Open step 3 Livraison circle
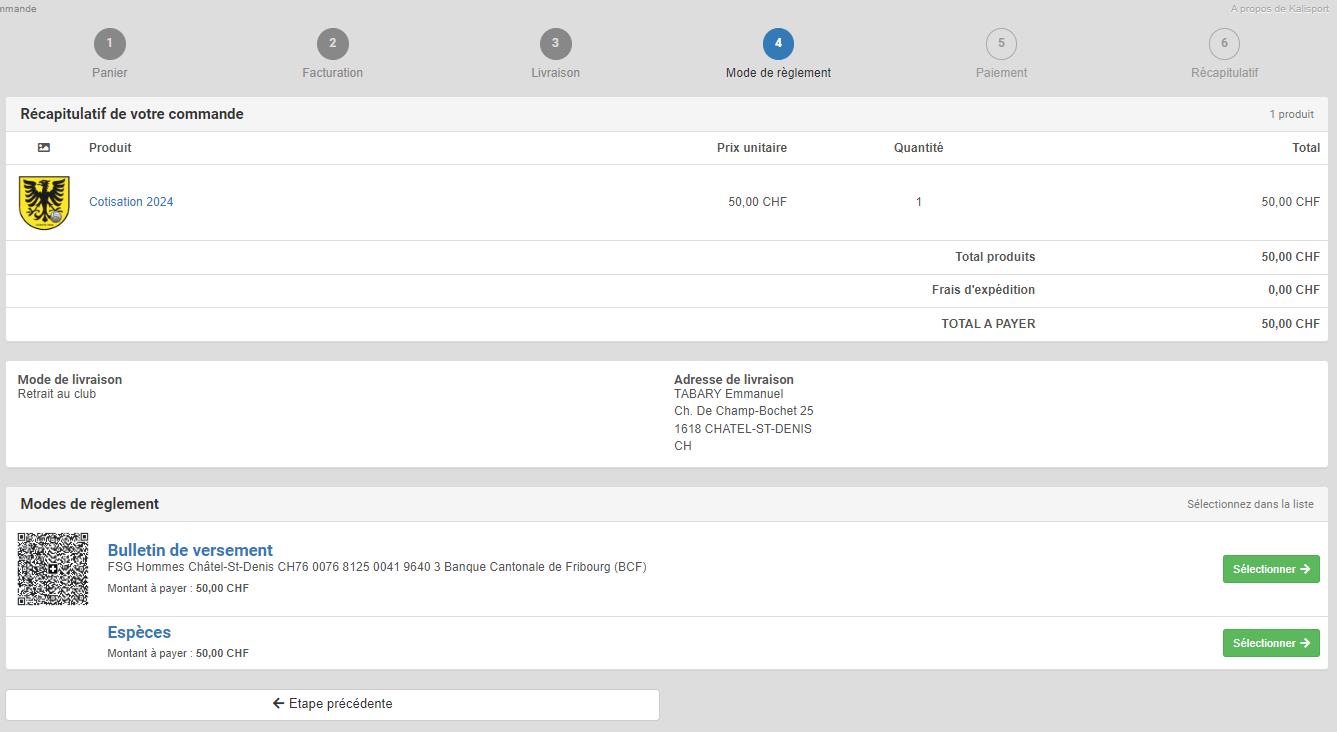The image size is (1337, 732). pos(555,44)
